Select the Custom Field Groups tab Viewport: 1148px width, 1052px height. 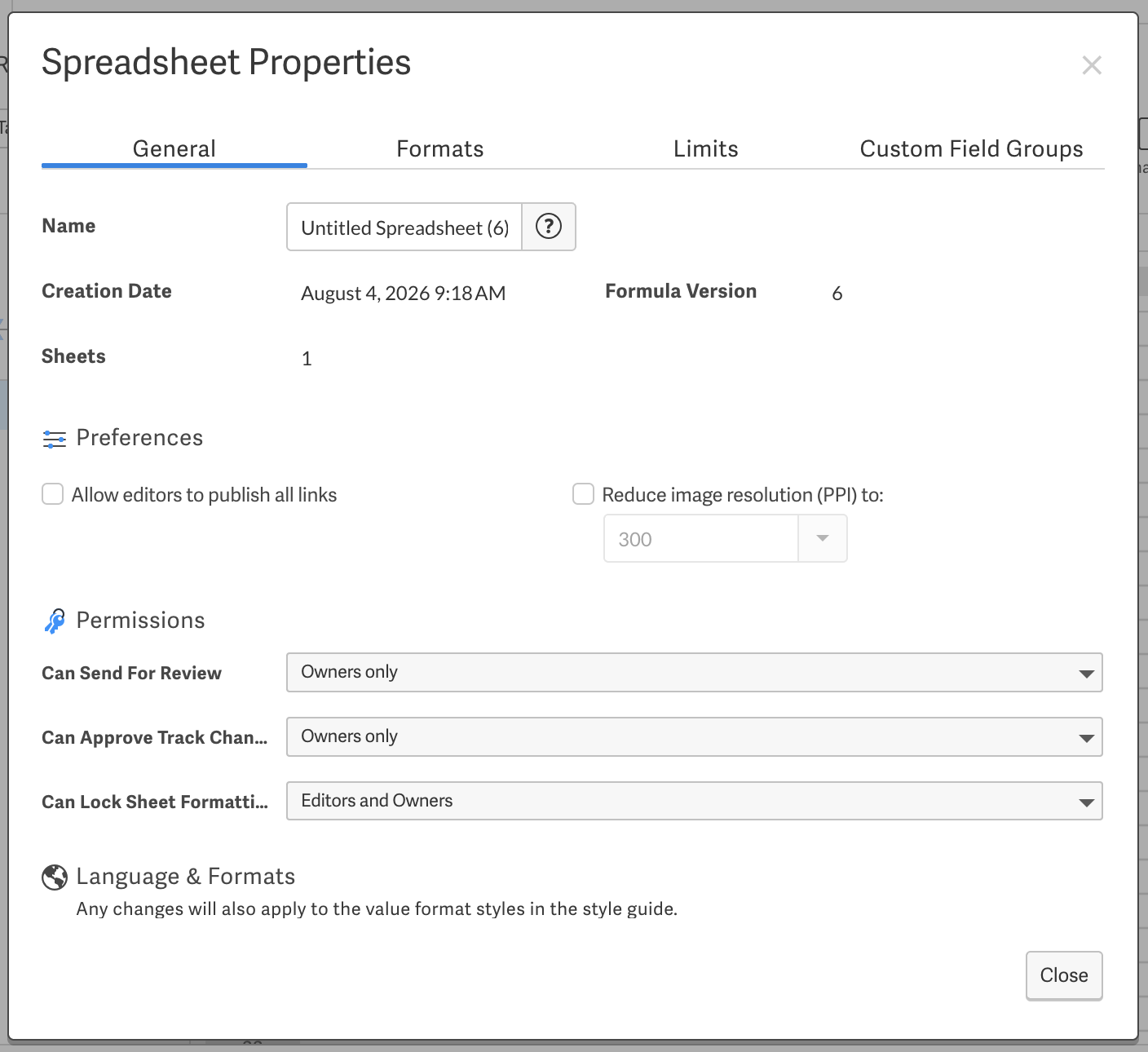972,148
